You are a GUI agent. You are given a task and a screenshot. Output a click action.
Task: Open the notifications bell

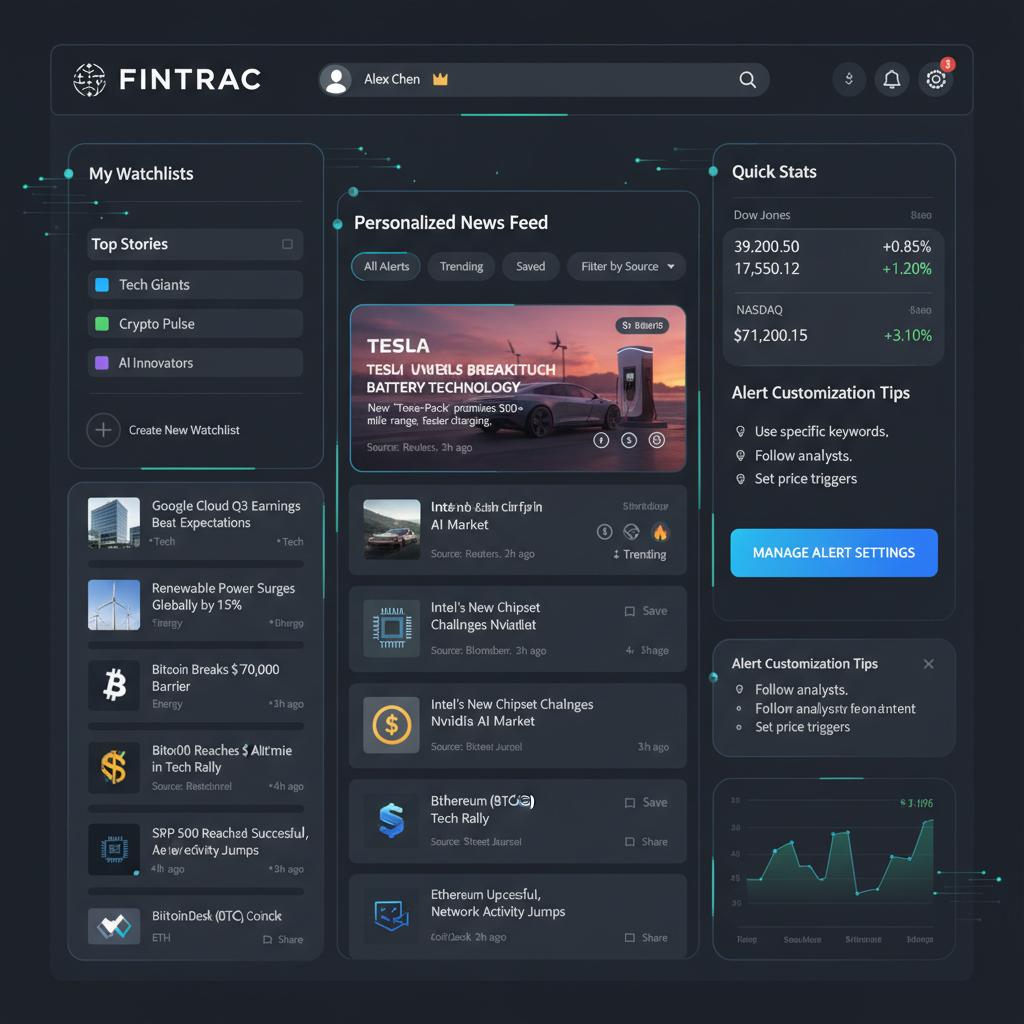[x=891, y=80]
